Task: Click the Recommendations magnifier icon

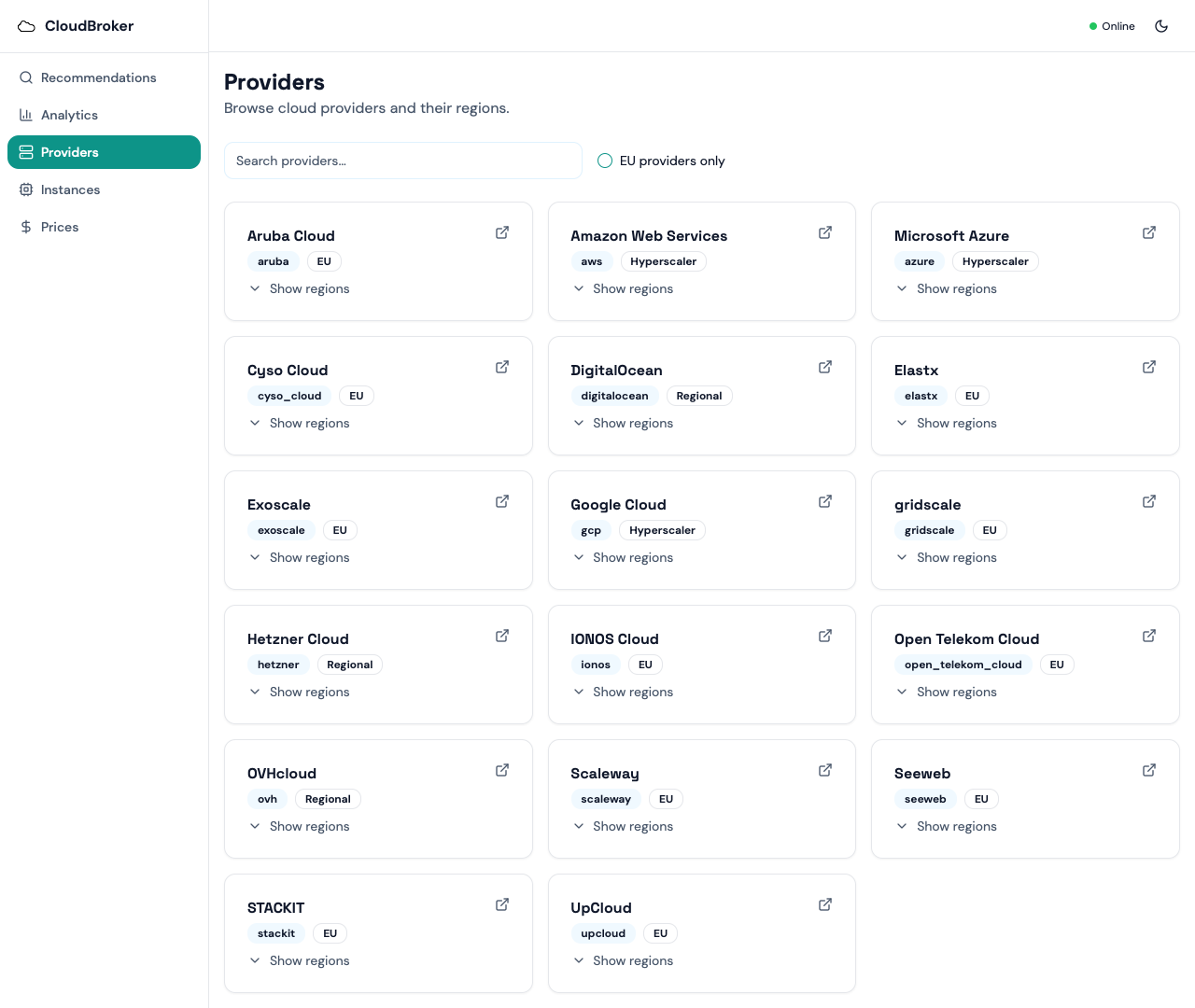Action: tap(26, 77)
